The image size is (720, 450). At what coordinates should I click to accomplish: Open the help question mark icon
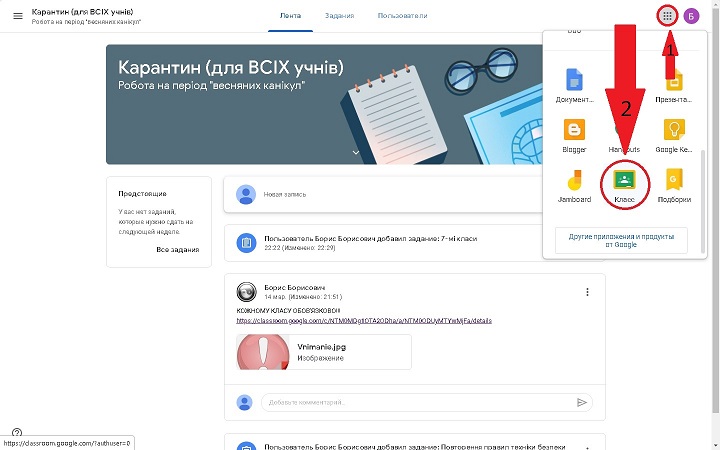(17, 433)
